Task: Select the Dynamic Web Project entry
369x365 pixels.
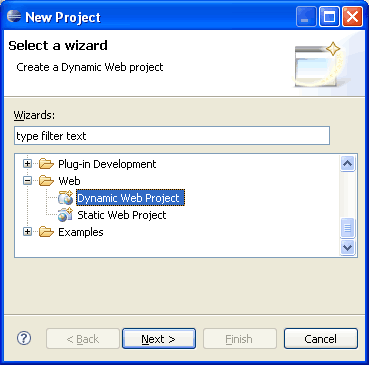Action: coord(130,198)
